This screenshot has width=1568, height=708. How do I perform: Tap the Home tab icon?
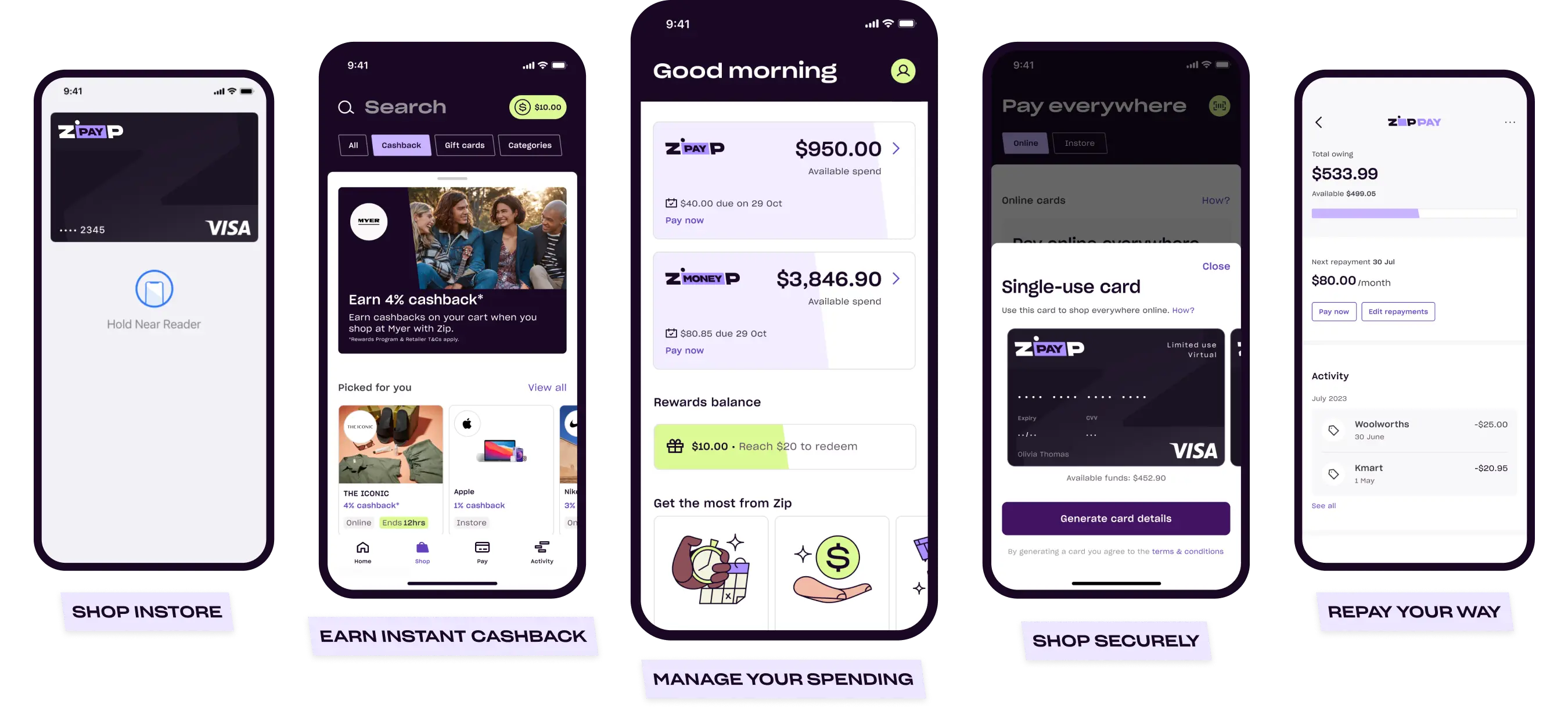tap(362, 552)
